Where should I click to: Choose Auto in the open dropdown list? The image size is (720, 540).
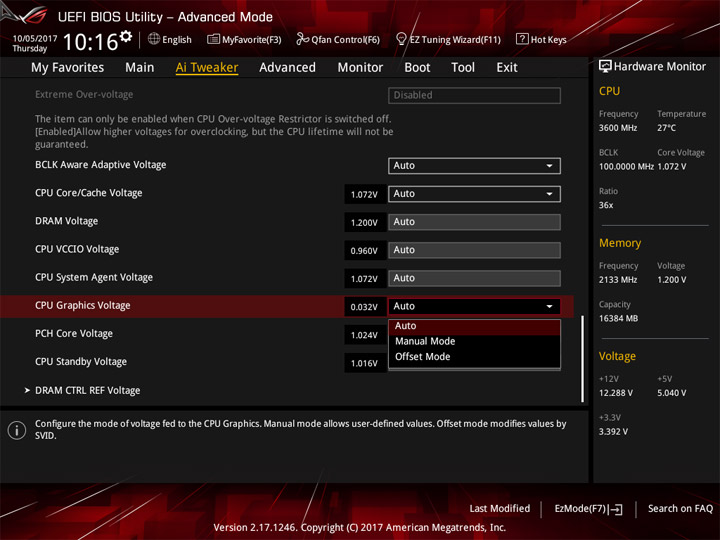point(474,326)
